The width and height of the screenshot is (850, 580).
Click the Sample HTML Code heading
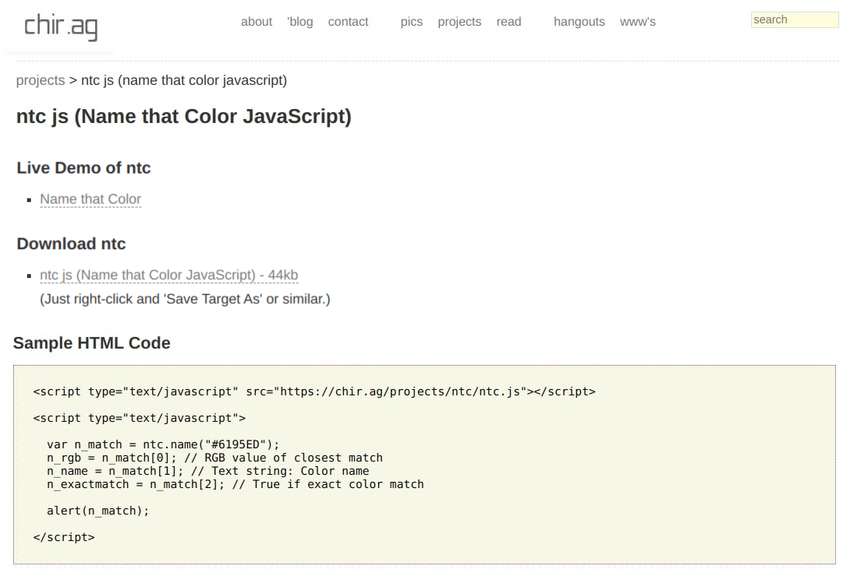(92, 343)
